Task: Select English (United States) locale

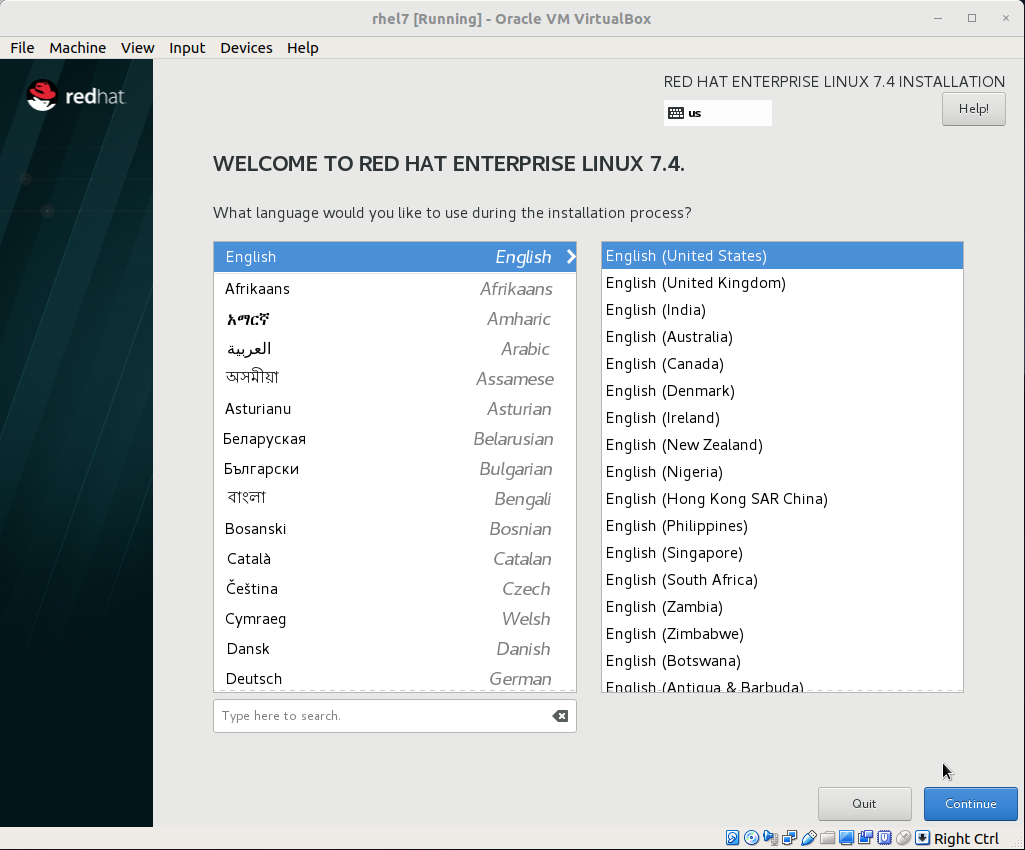Action: coord(782,256)
